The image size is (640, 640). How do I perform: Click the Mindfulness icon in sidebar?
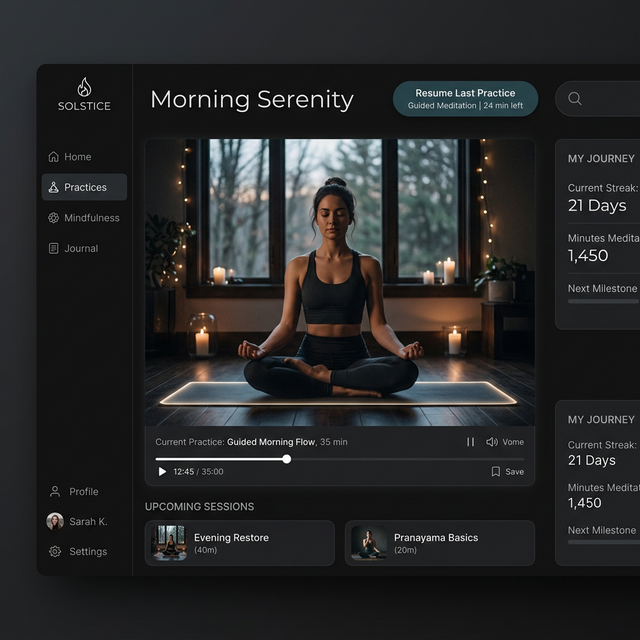pos(54,218)
